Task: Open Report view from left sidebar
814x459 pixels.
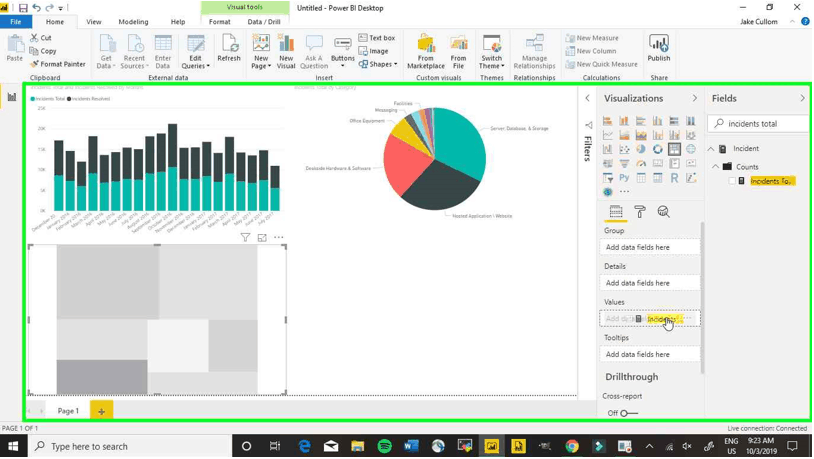Action: pos(11,97)
